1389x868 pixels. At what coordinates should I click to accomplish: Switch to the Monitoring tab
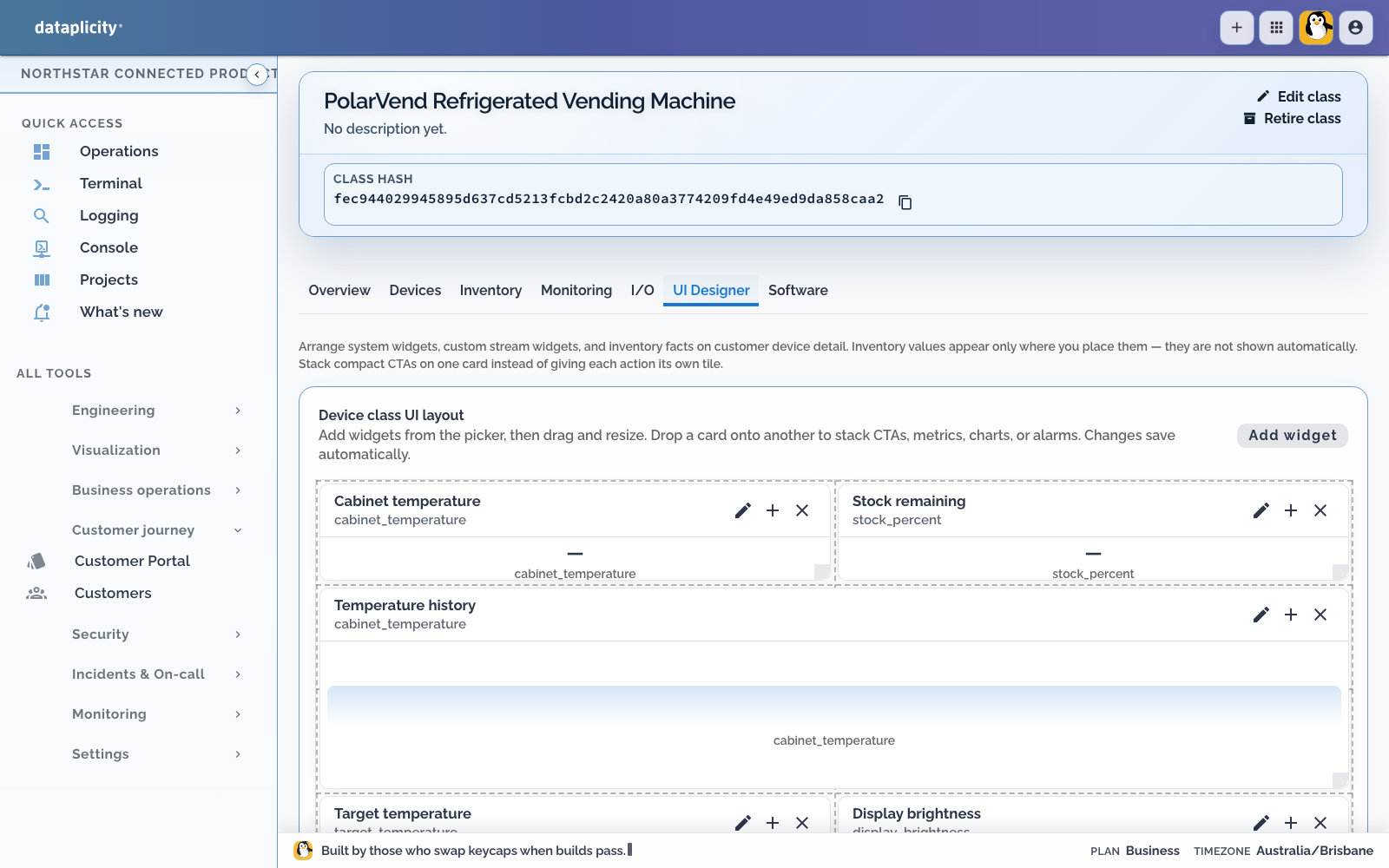(x=576, y=290)
